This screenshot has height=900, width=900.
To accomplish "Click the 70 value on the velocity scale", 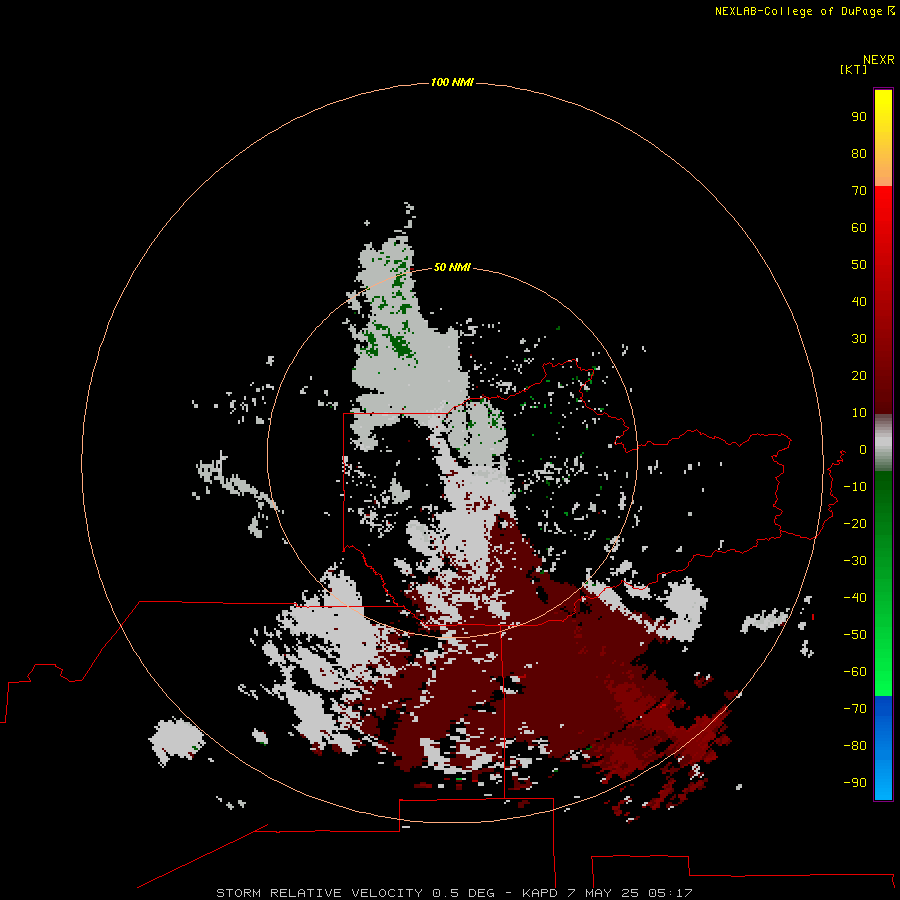I will point(859,191).
